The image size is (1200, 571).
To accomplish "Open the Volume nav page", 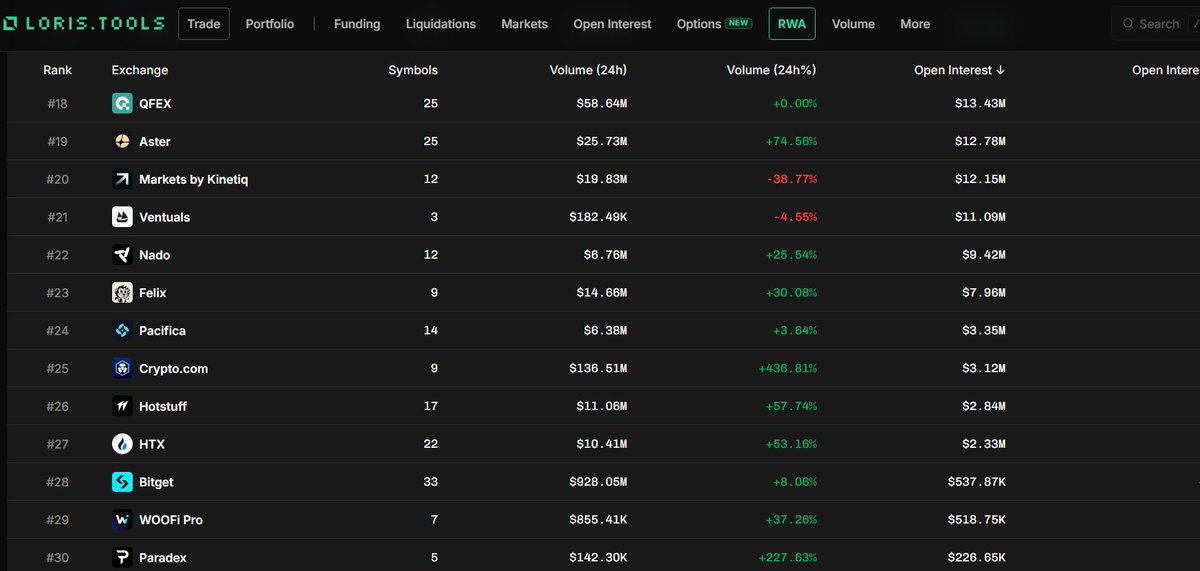I will point(853,24).
